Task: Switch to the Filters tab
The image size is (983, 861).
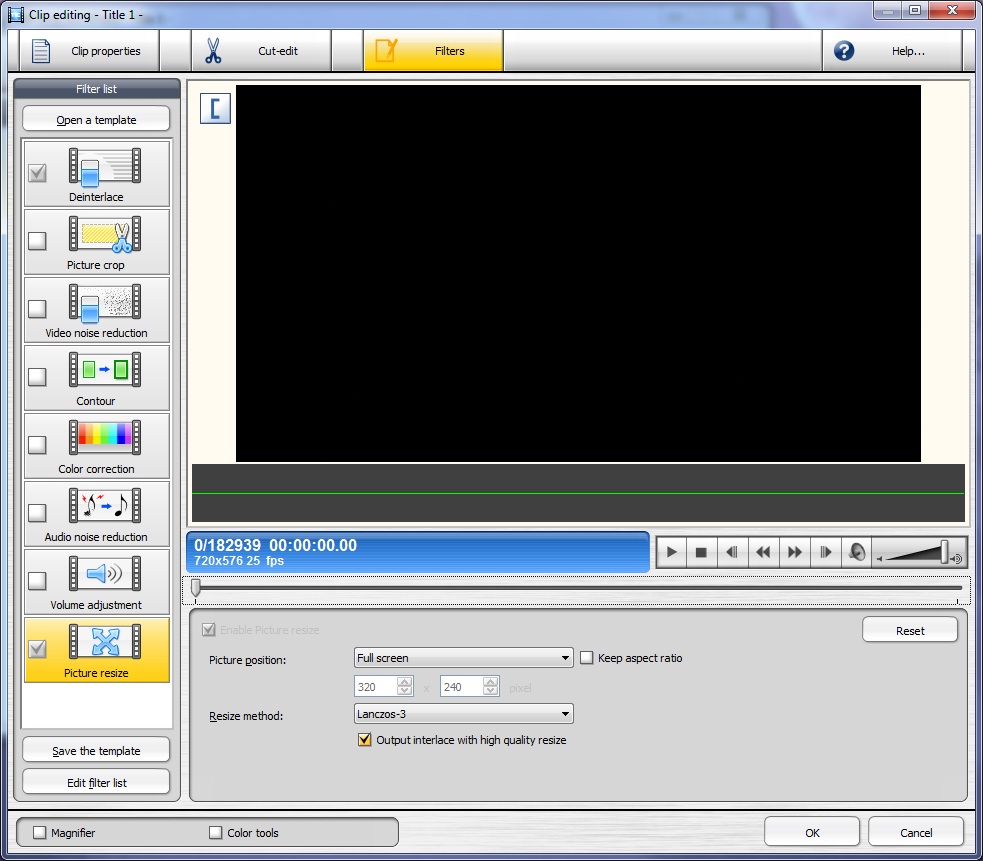Action: [433, 51]
